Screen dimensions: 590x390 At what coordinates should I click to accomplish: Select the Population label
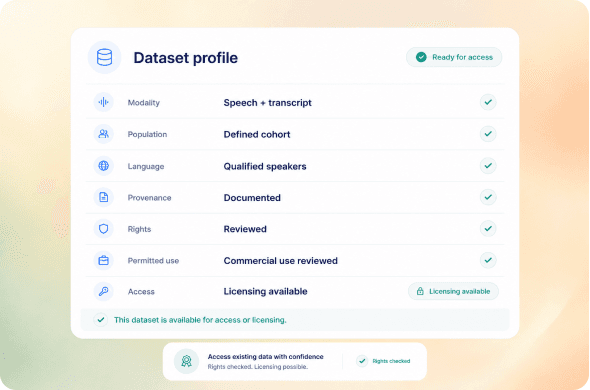point(147,134)
